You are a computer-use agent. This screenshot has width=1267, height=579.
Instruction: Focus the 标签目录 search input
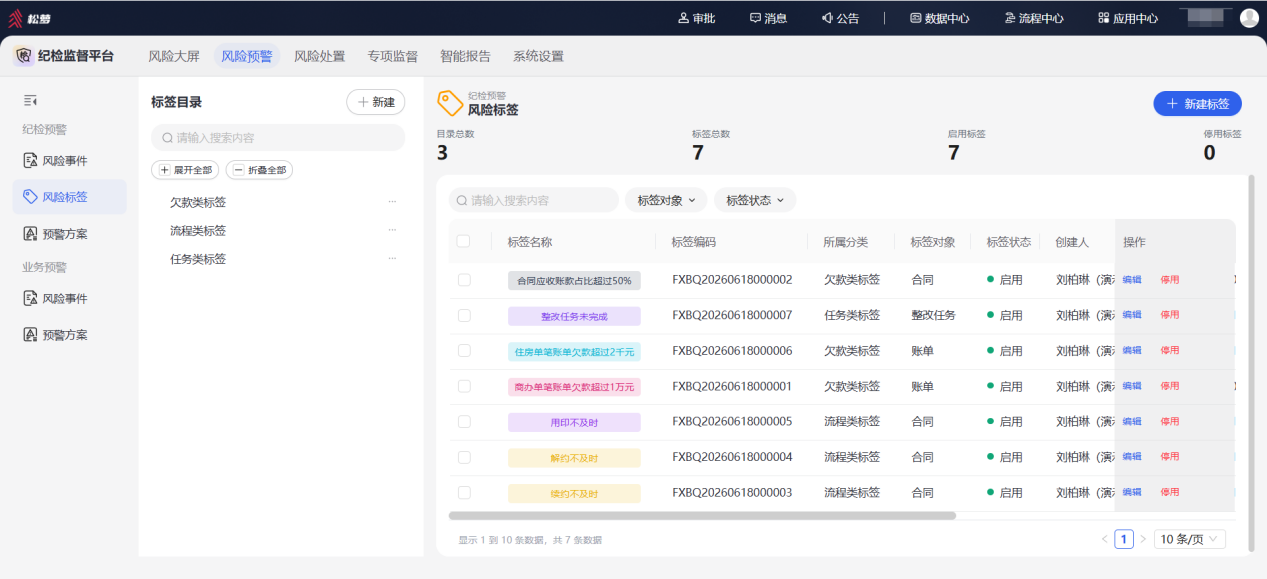tap(278, 138)
